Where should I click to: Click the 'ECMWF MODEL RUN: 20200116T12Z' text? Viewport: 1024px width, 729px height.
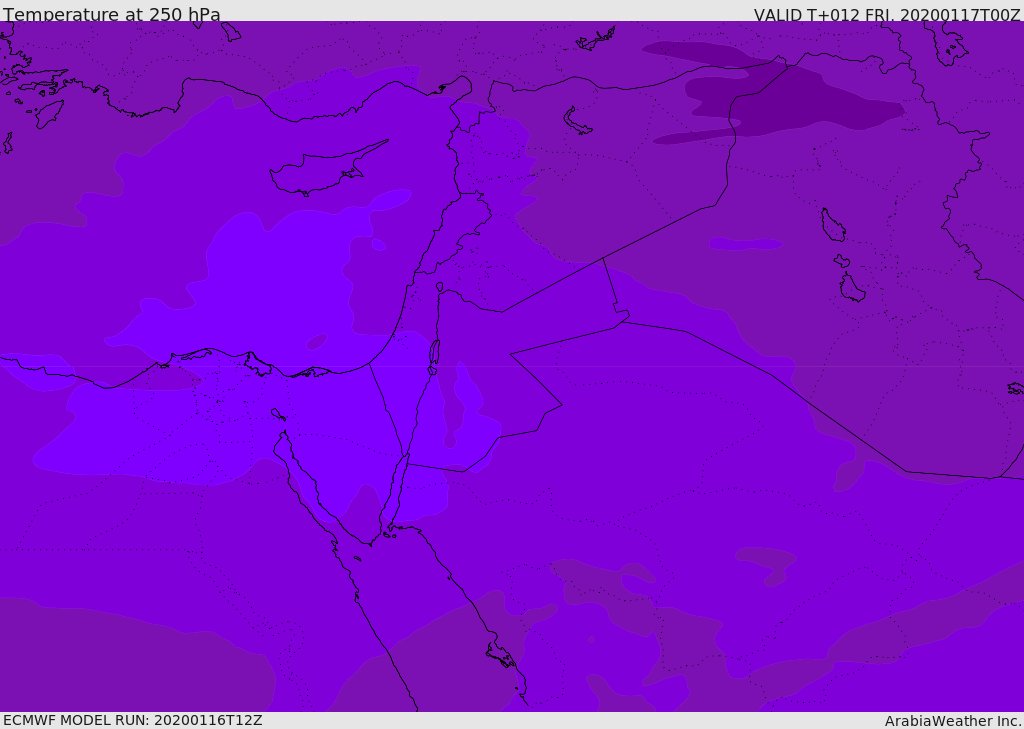pos(133,720)
